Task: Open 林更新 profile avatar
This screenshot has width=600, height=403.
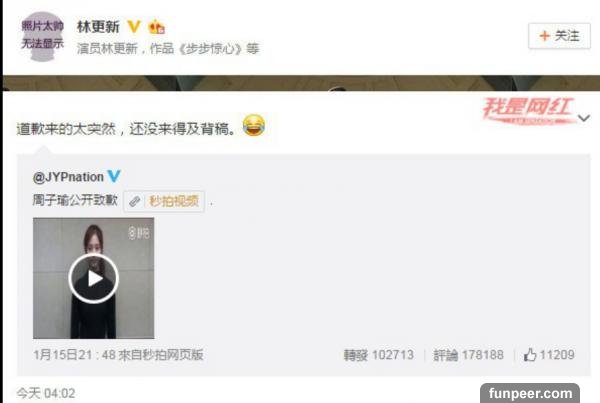Action: coord(42,36)
